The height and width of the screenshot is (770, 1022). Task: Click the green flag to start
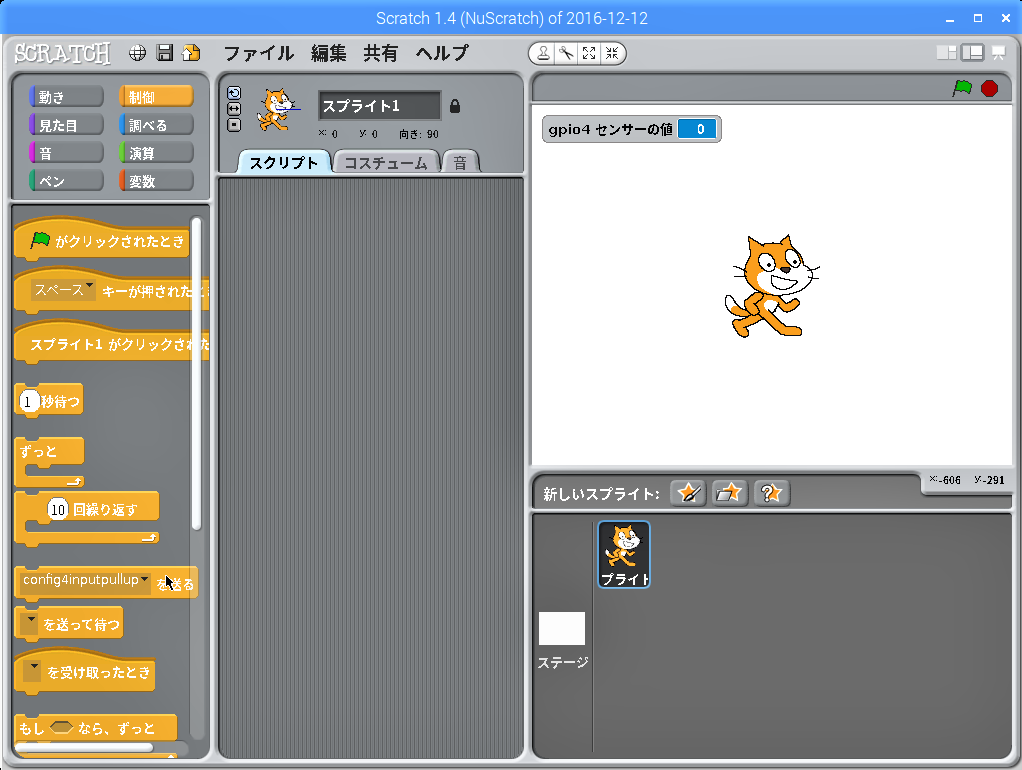(x=962, y=88)
